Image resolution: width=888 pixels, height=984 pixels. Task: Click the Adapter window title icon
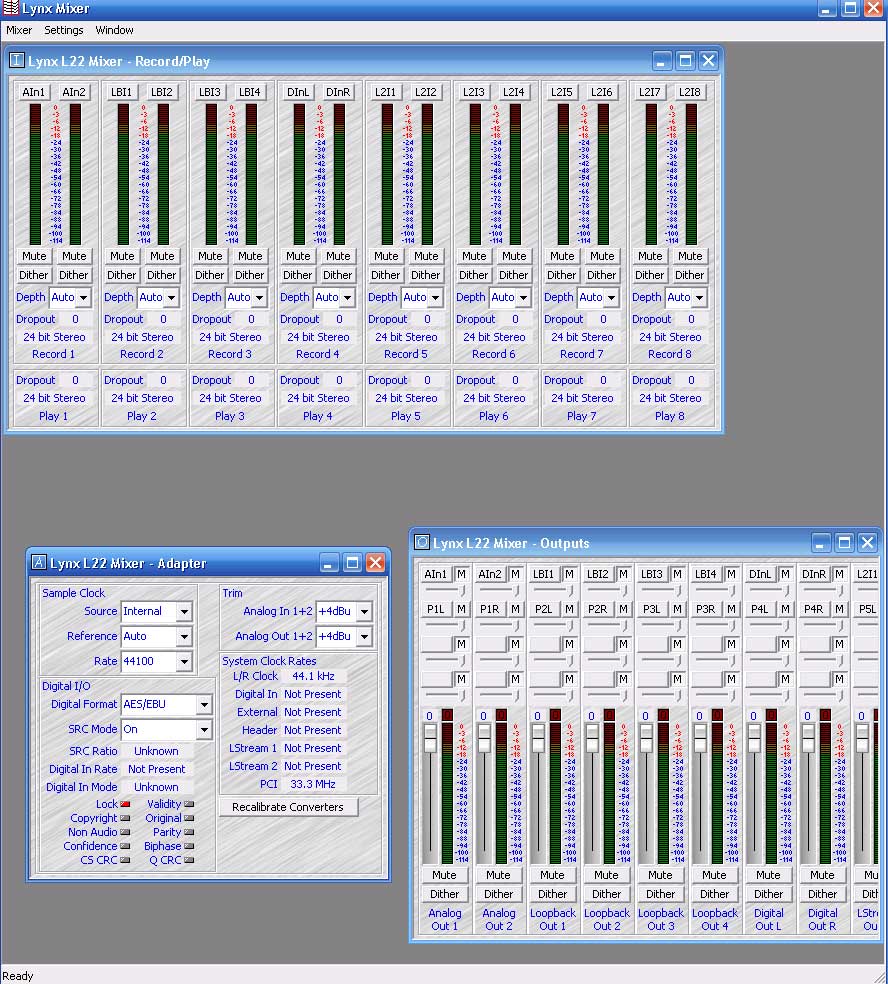point(39,562)
